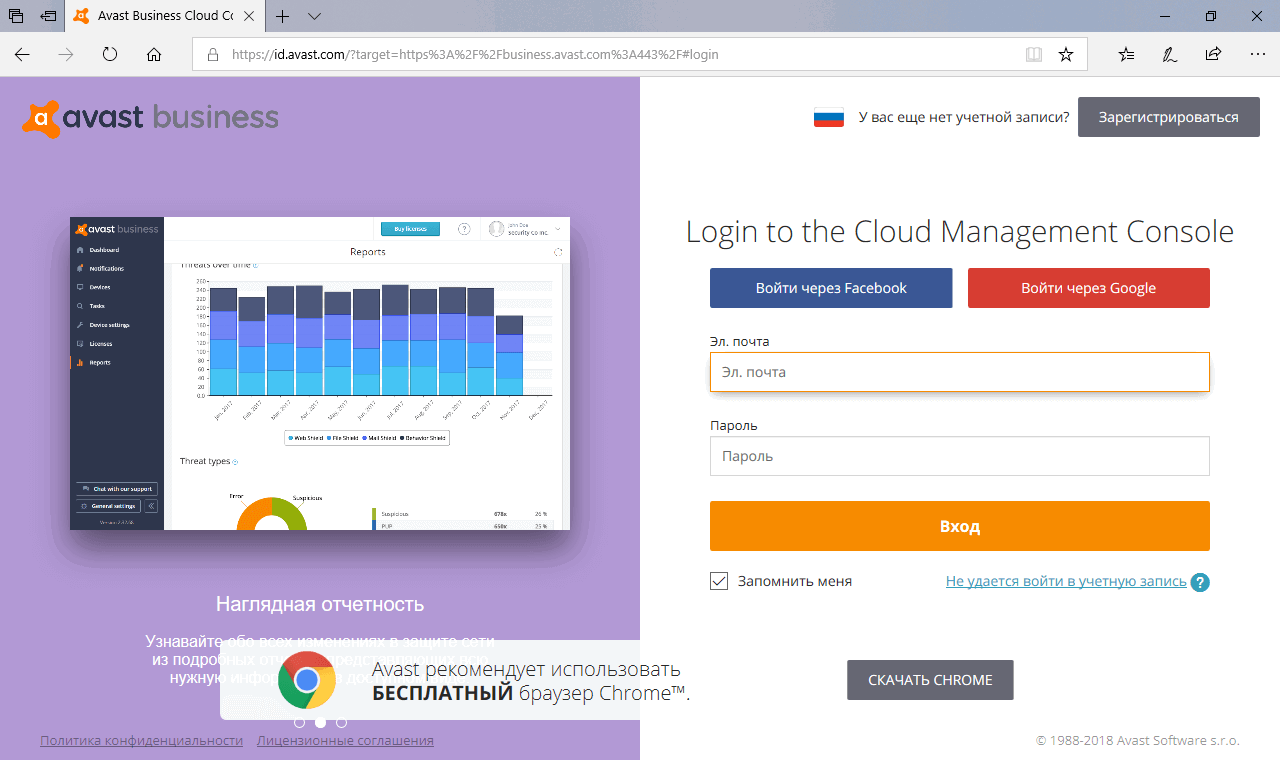Change language via the Russian flag icon

pos(829,117)
